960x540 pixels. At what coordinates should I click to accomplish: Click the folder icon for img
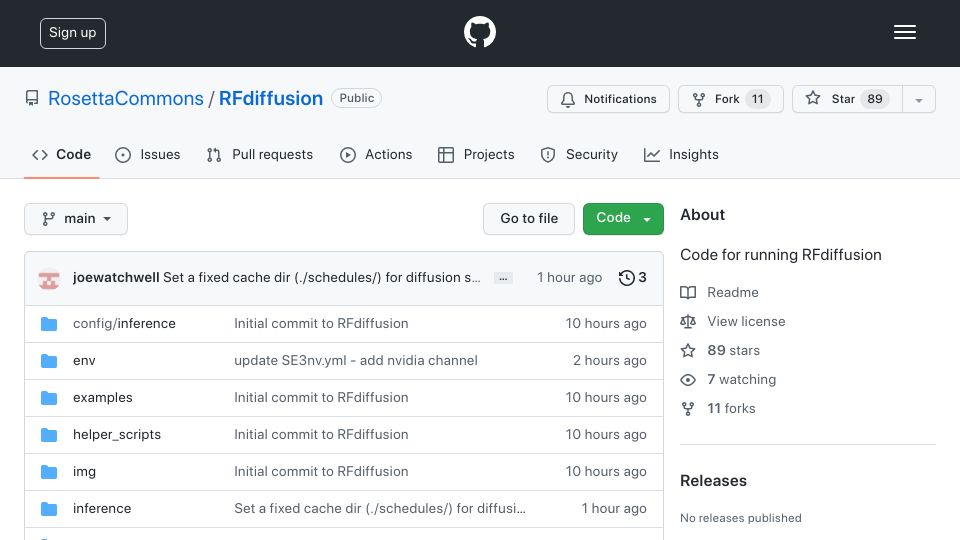(x=49, y=472)
